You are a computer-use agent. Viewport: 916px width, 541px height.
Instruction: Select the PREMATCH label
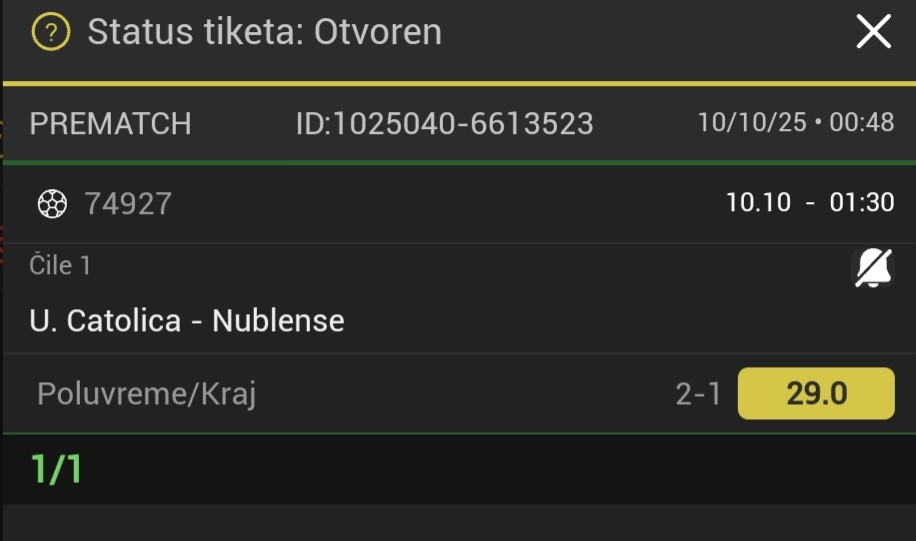pos(110,124)
